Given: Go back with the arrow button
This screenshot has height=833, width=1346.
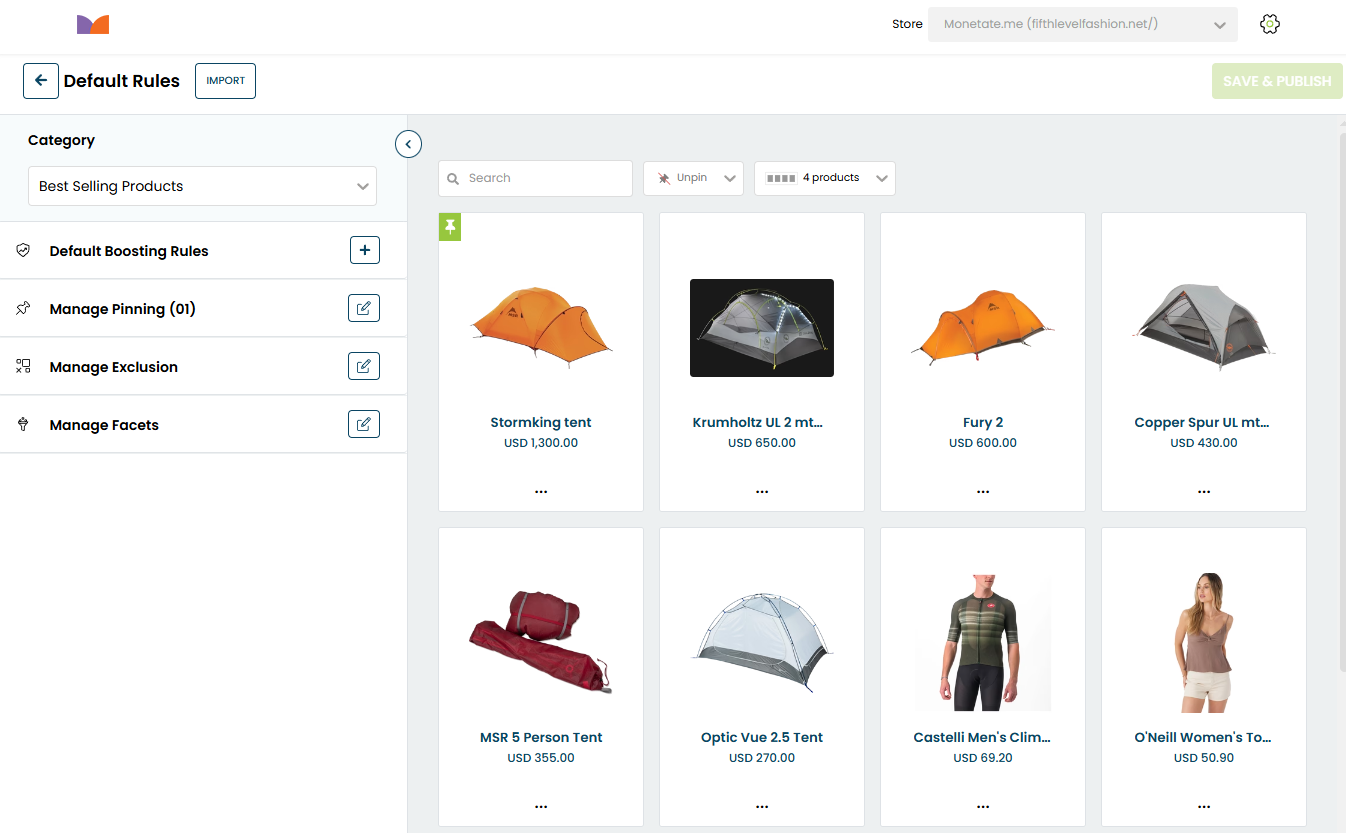Looking at the screenshot, I should pyautogui.click(x=41, y=81).
